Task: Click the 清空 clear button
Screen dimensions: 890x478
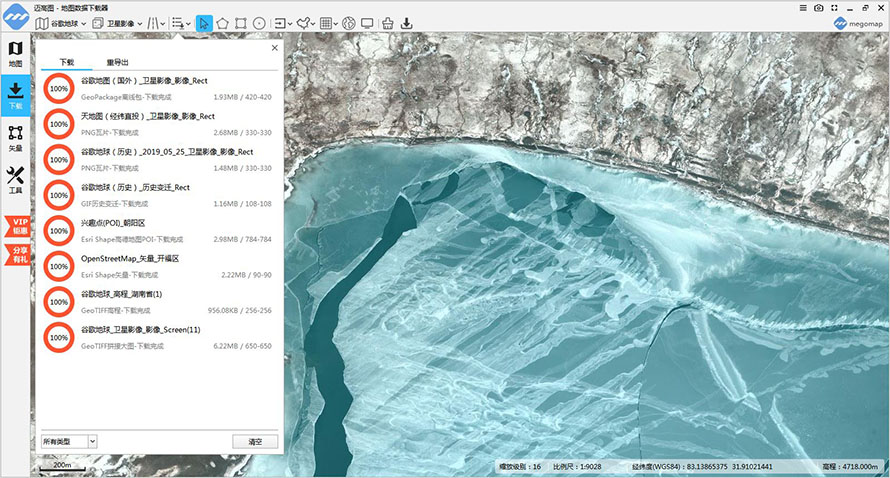Action: (x=255, y=441)
